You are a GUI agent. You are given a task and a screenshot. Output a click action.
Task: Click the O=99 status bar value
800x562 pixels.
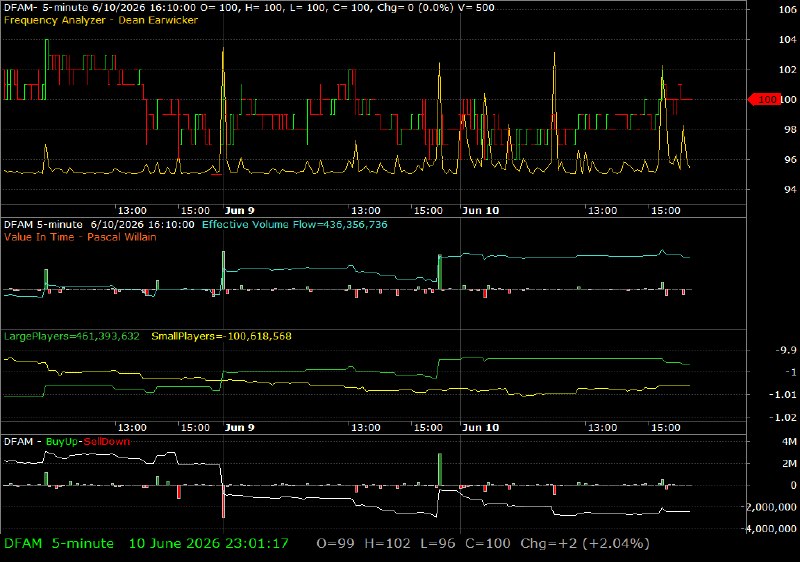point(335,544)
